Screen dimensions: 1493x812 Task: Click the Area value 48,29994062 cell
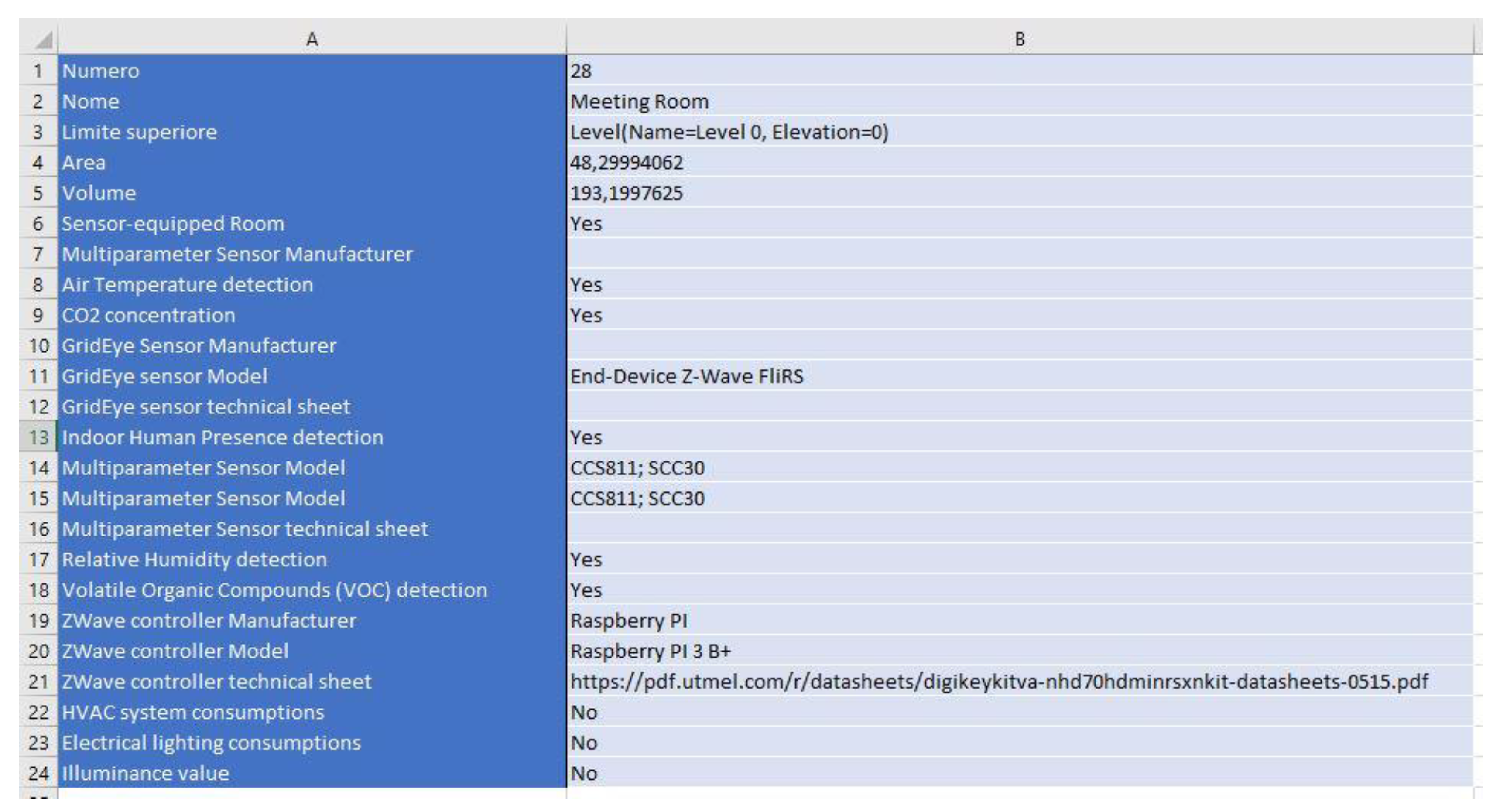(x=626, y=163)
